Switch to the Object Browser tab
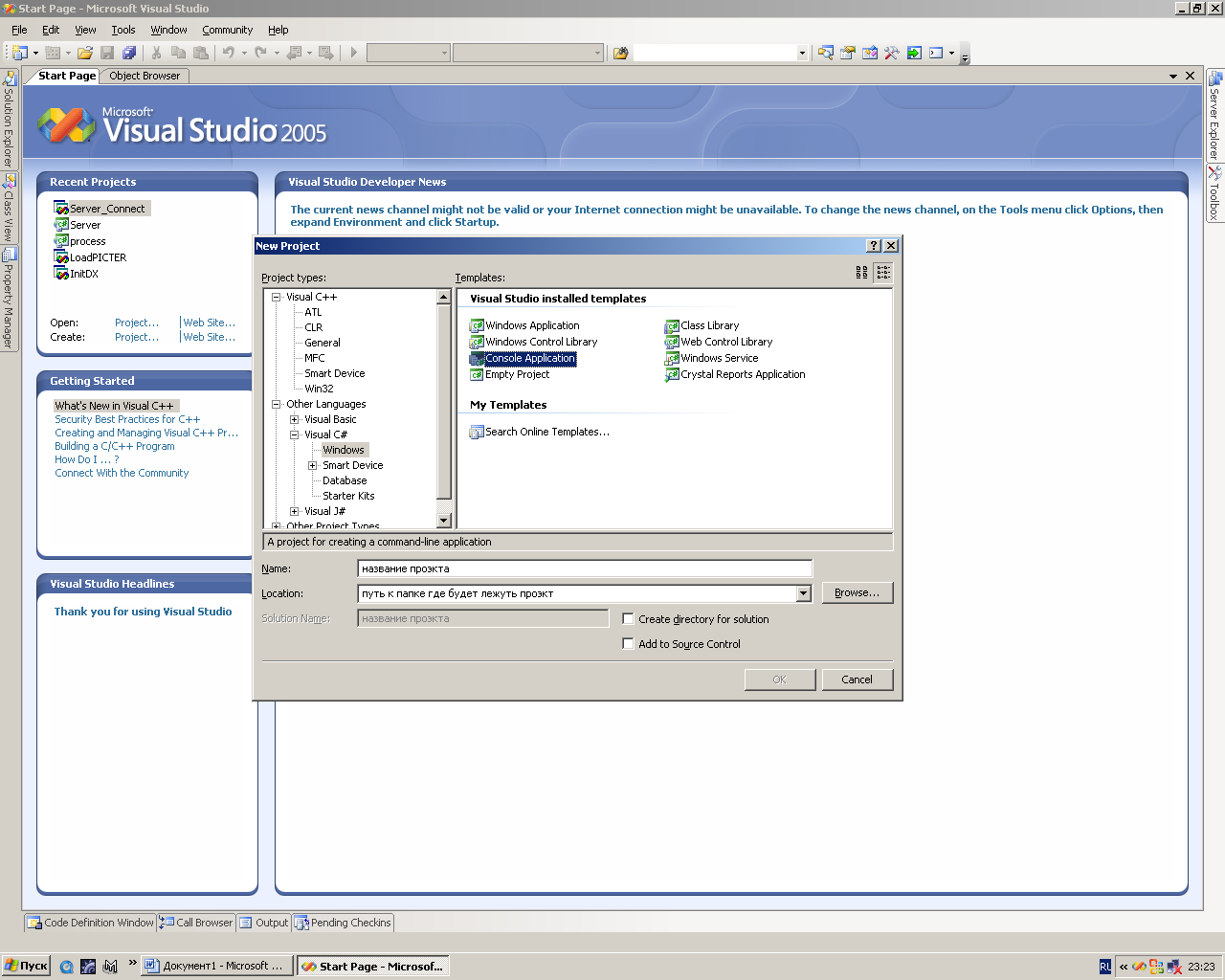This screenshot has width=1225, height=980. (145, 76)
